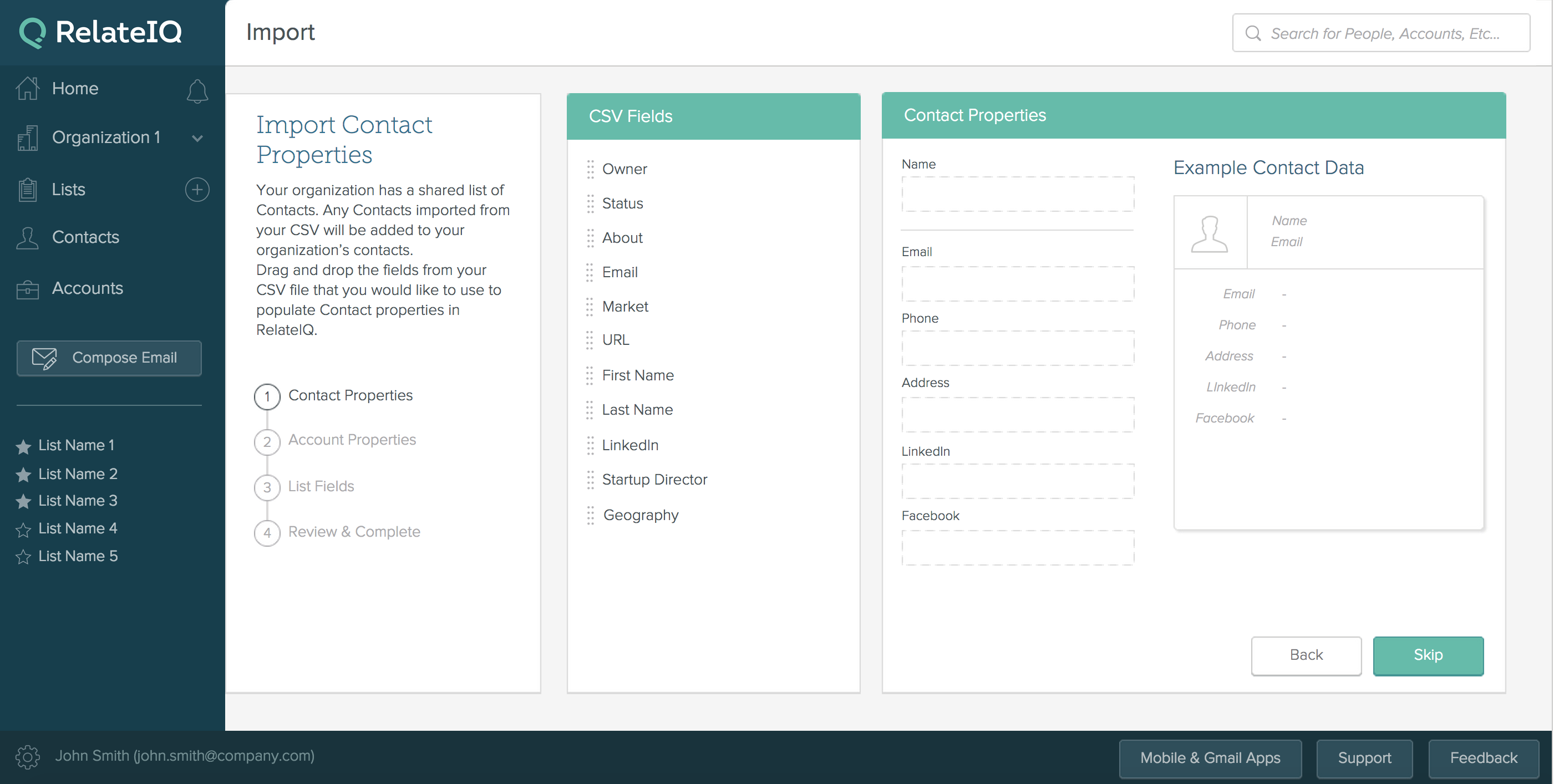The height and width of the screenshot is (784, 1554).
Task: Toggle the star for List Name 5
Action: pos(23,557)
